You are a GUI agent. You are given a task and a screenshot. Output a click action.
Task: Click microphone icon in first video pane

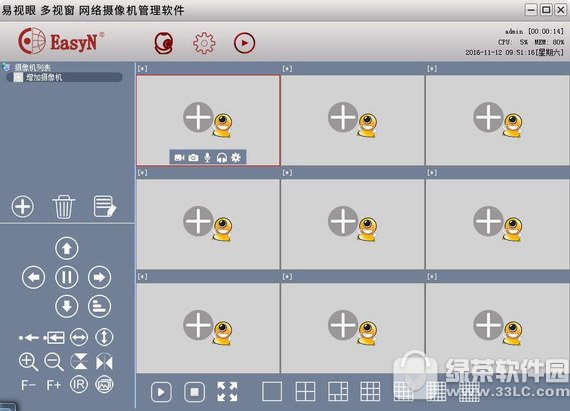[207, 158]
